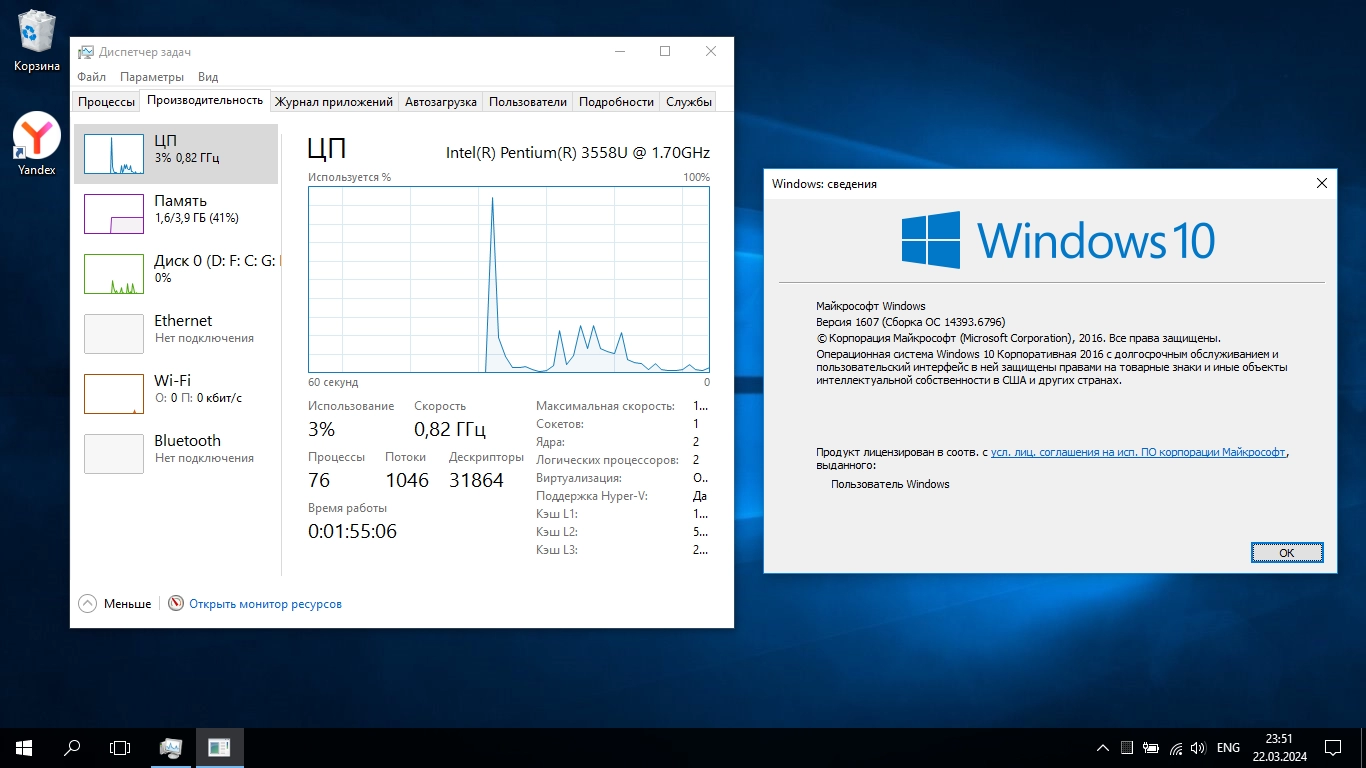Switch to the Подробности tab

pos(616,102)
